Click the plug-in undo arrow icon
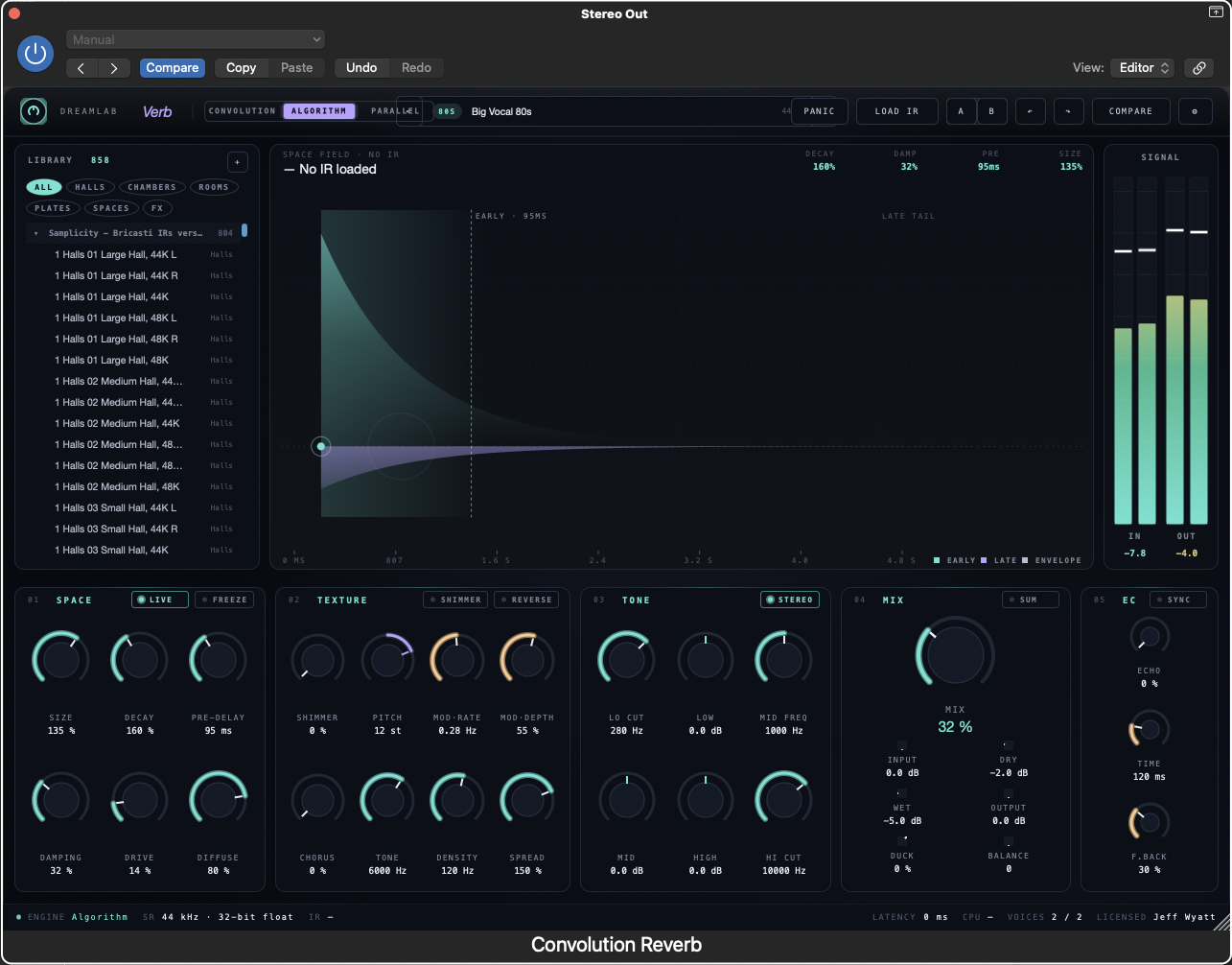The height and width of the screenshot is (965, 1232). (1031, 111)
